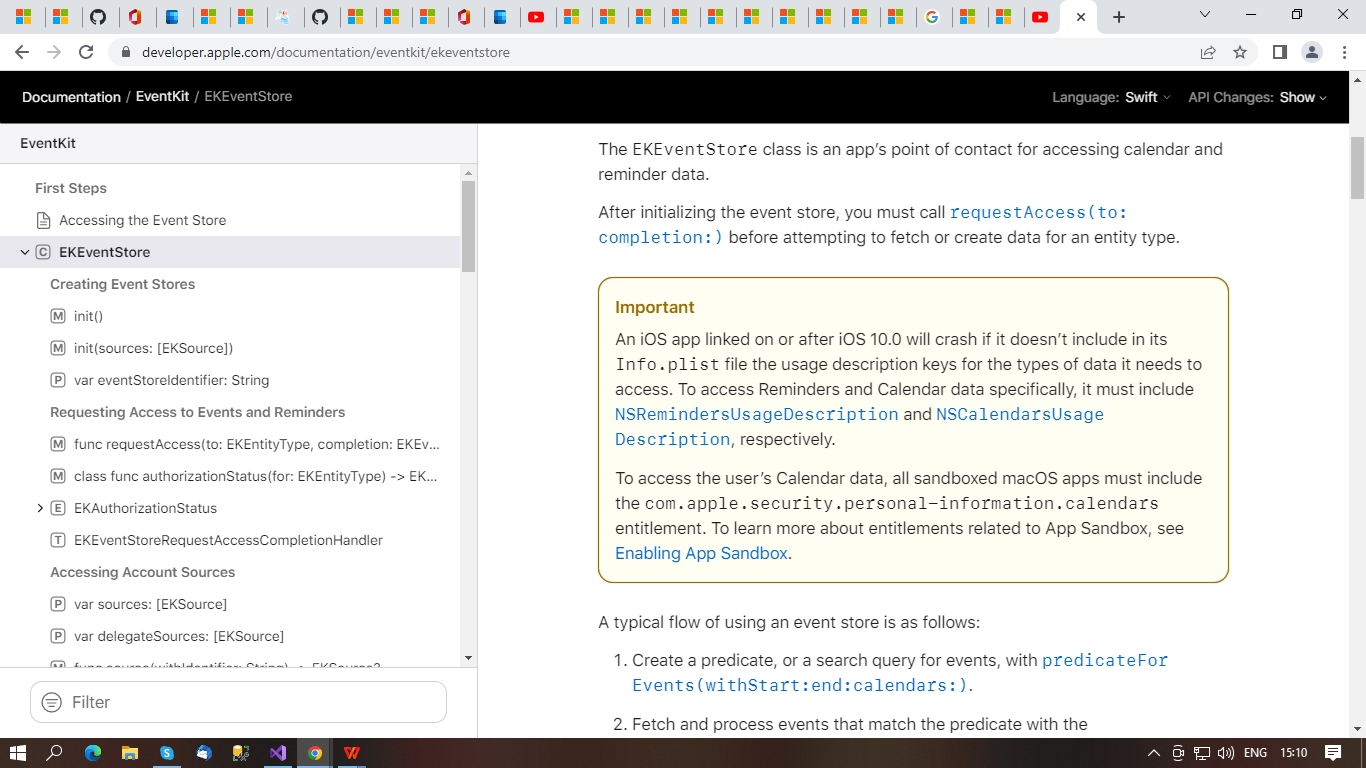Open WPS Office from the taskbar
The height and width of the screenshot is (768, 1366).
pyautogui.click(x=352, y=753)
